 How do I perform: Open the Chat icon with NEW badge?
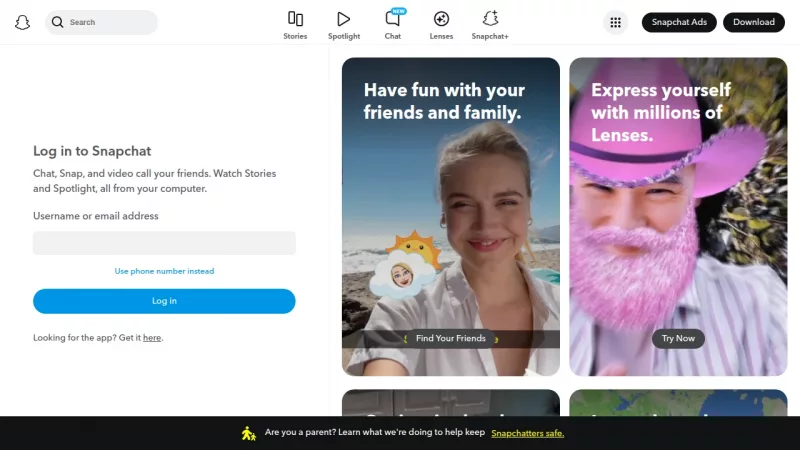click(393, 19)
